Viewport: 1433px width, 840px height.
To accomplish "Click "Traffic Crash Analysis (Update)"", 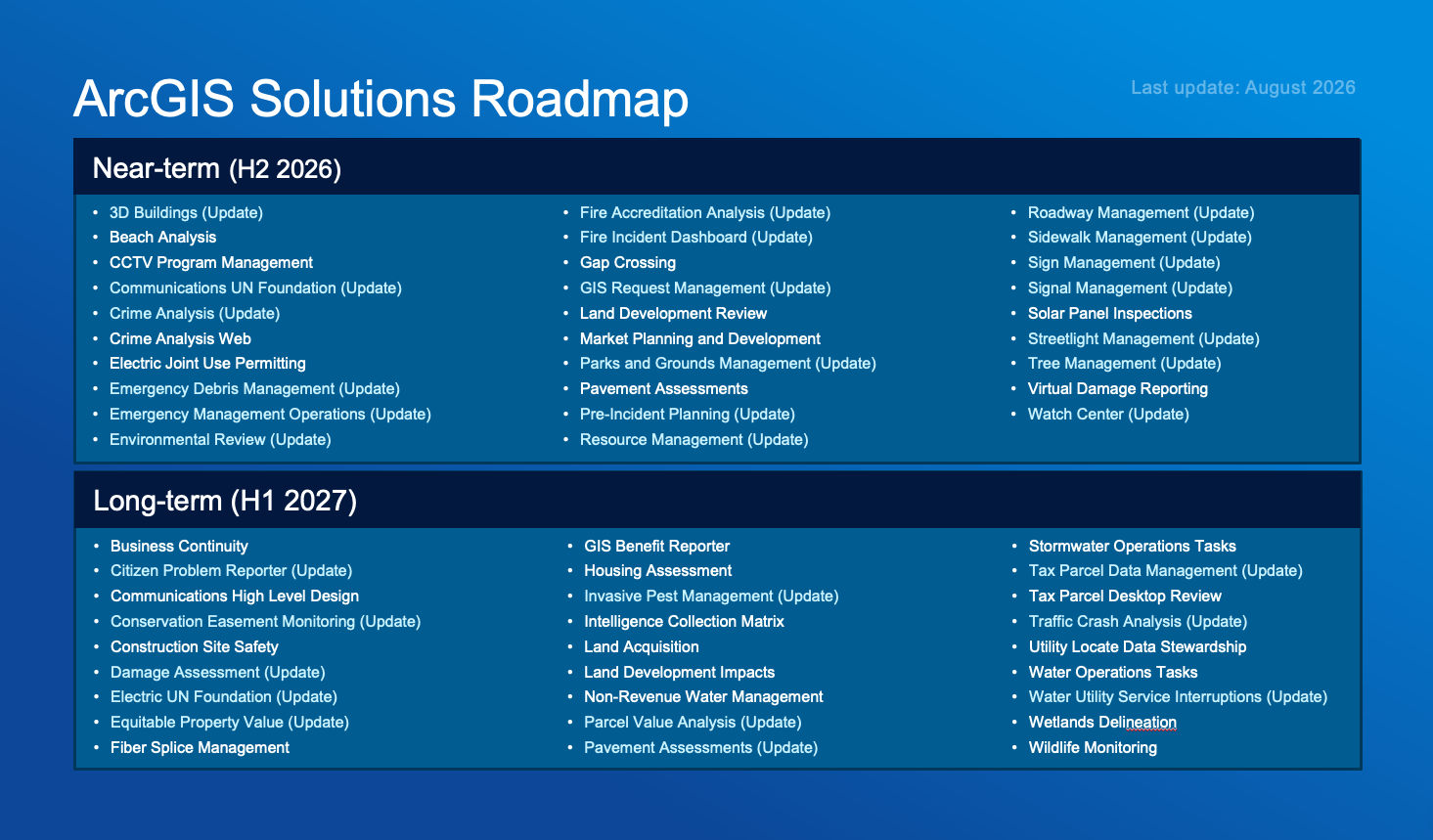I will point(1138,622).
